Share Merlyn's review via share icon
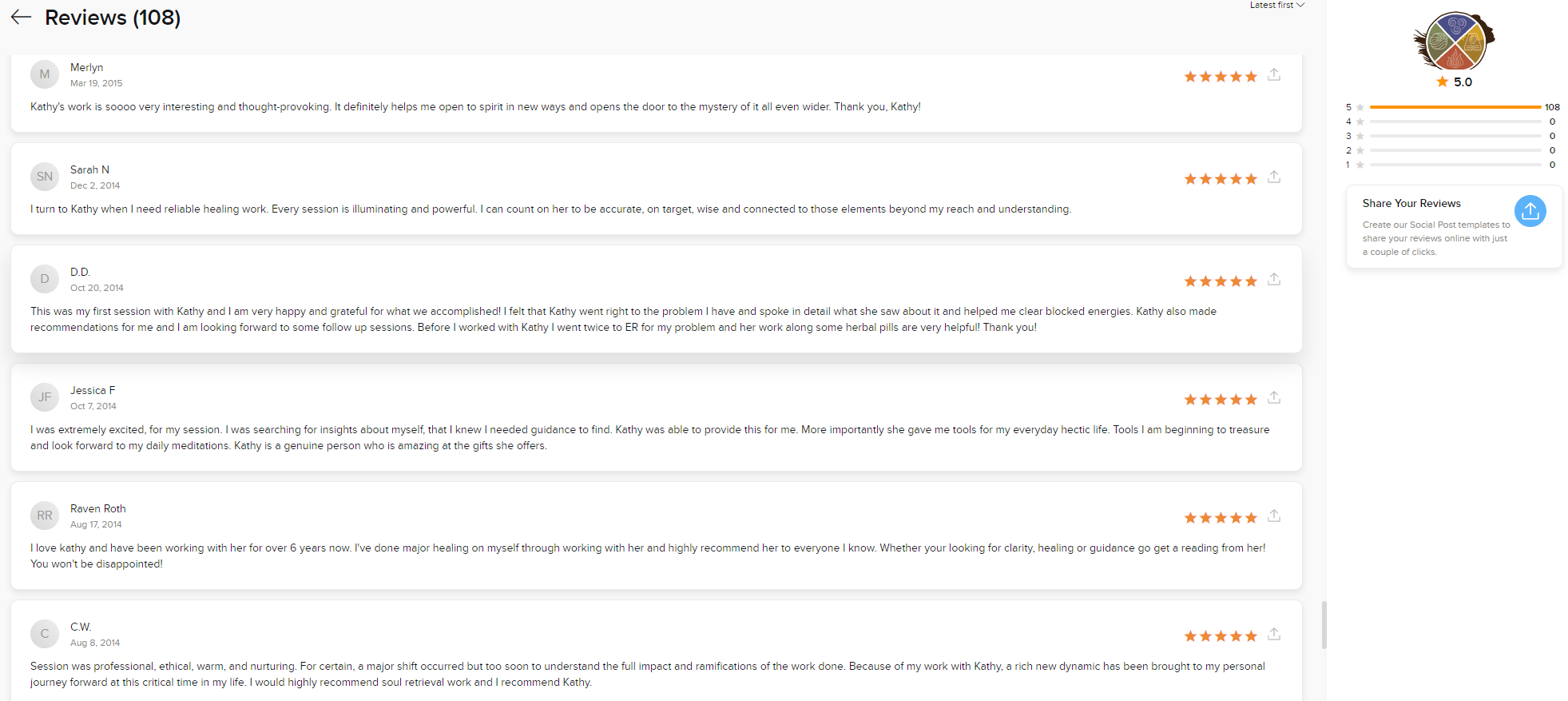Viewport: 1568px width, 701px height. [x=1274, y=75]
